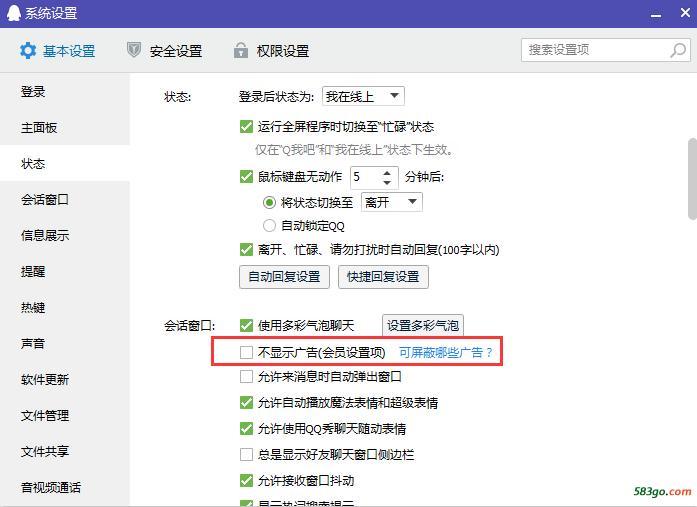
Task: Switch to the 基本设置 tab
Action: 58,51
